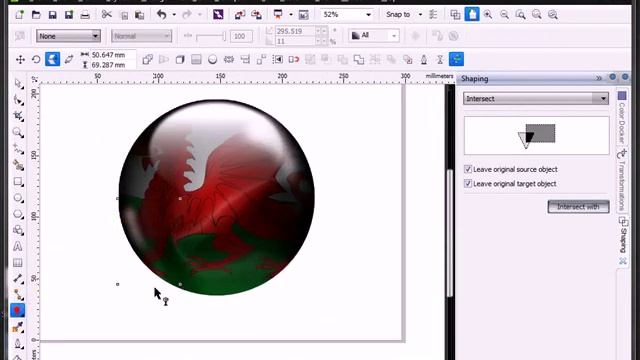Click the Zoom out magnifier icon
640x360 pixels.
(x=504, y=15)
